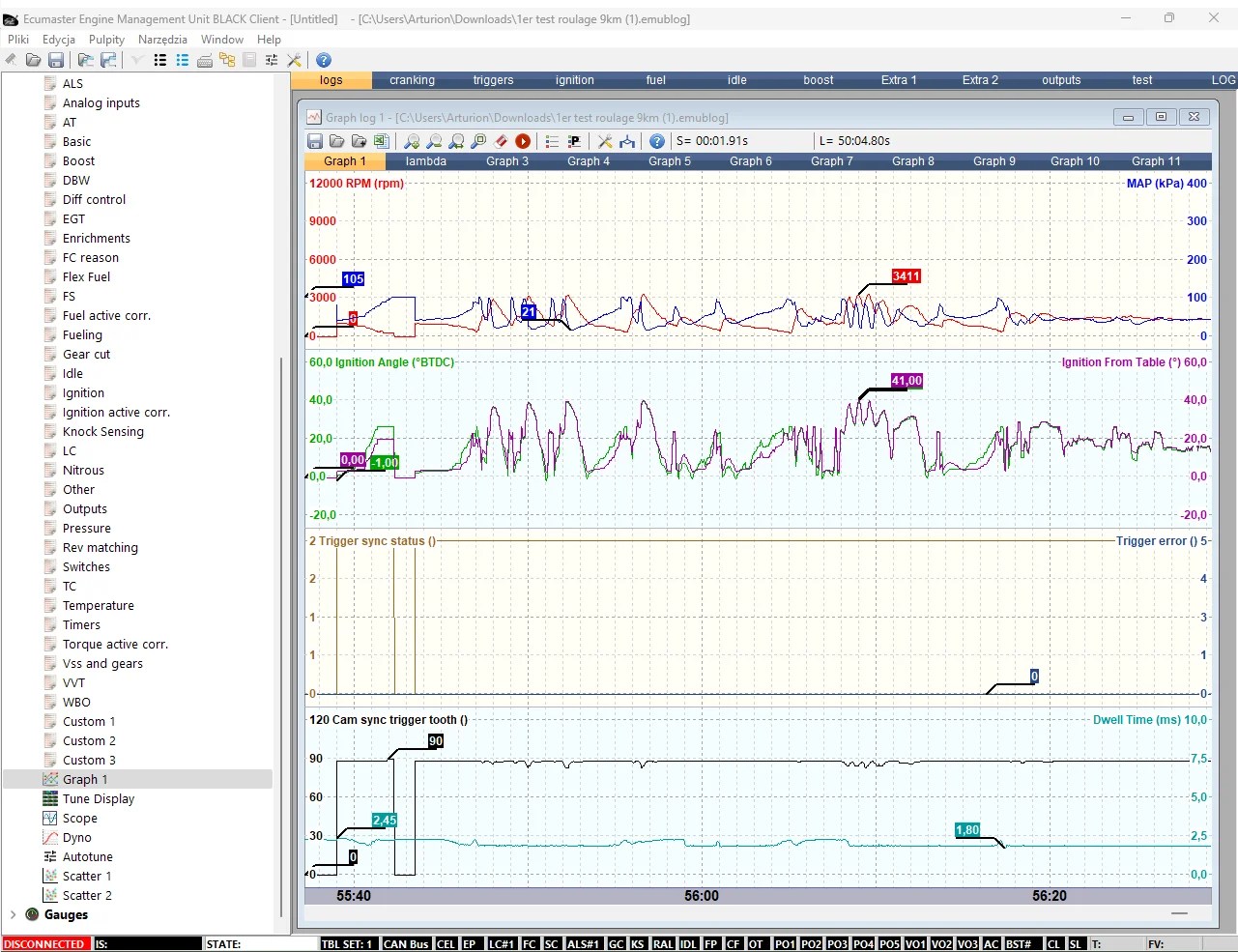The width and height of the screenshot is (1238, 952).
Task: Select Custom 2 in the tree
Action: click(89, 740)
